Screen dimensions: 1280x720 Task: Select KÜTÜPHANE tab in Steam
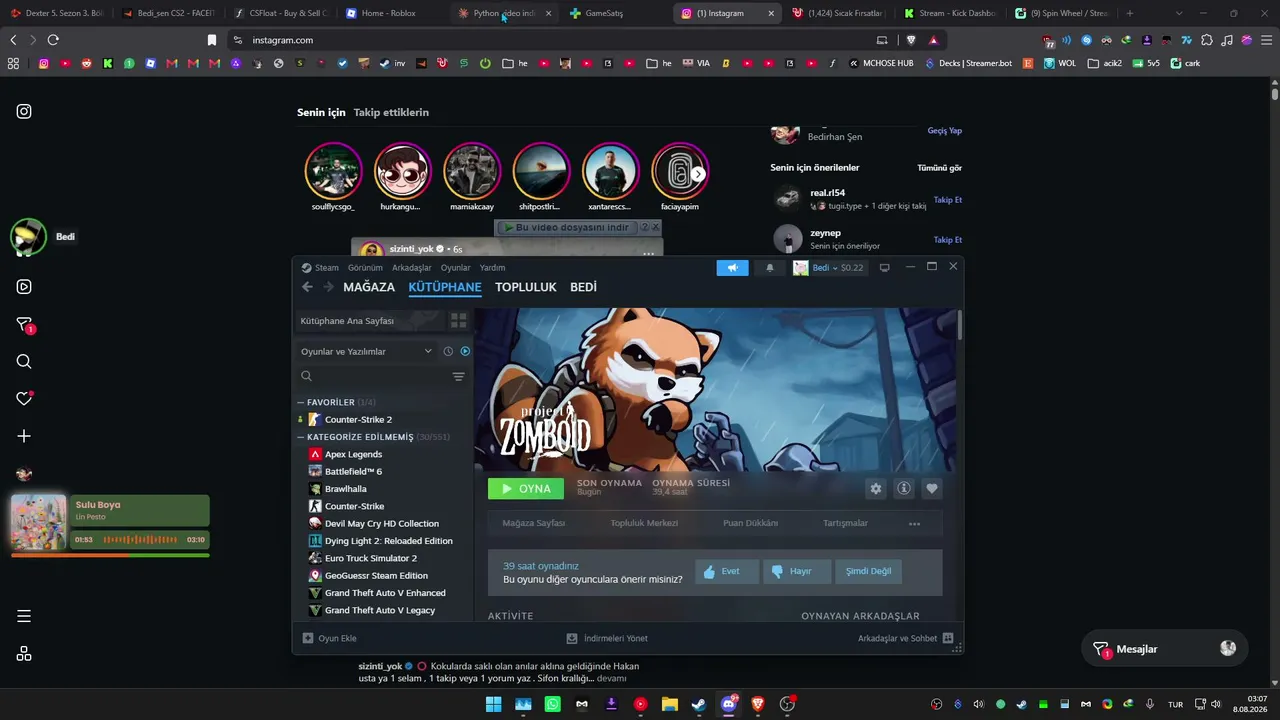(x=445, y=287)
